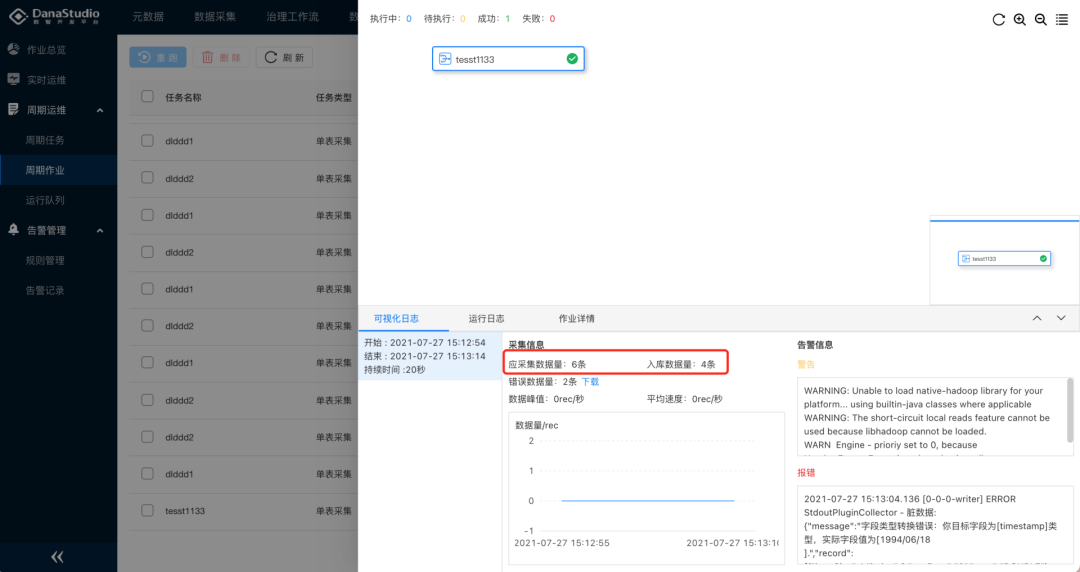Collapse the sidebar with the double-arrow icon
Screen dimensions: 1080x572
coord(58,556)
